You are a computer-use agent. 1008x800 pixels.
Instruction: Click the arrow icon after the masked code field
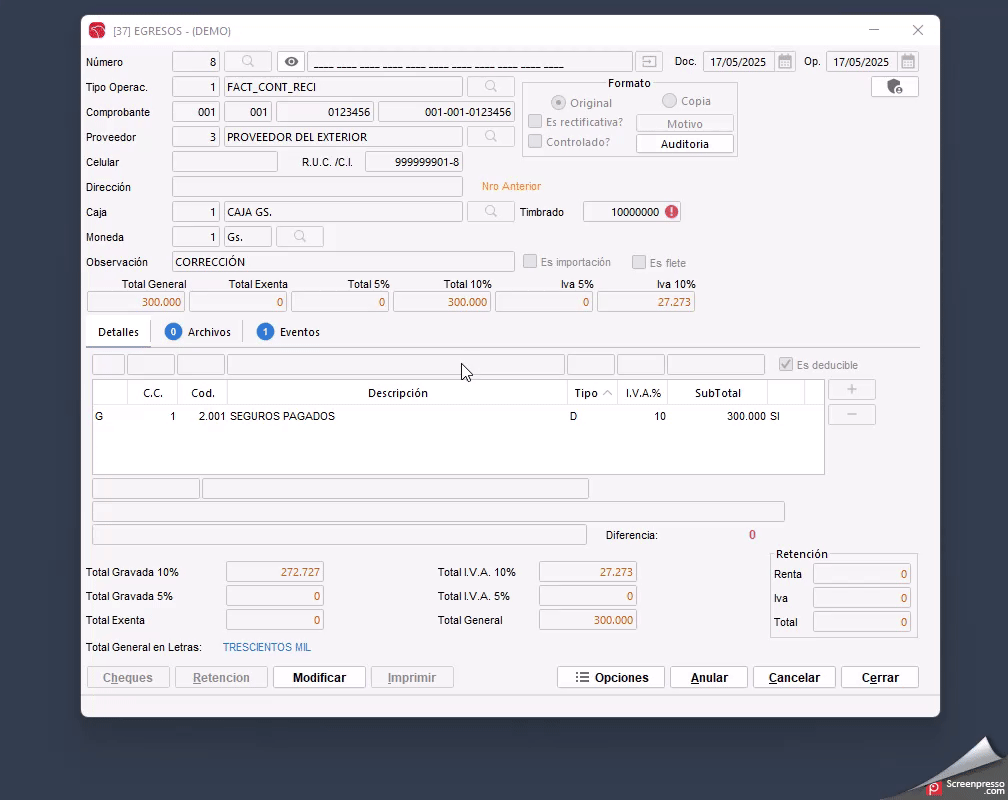[x=649, y=62]
